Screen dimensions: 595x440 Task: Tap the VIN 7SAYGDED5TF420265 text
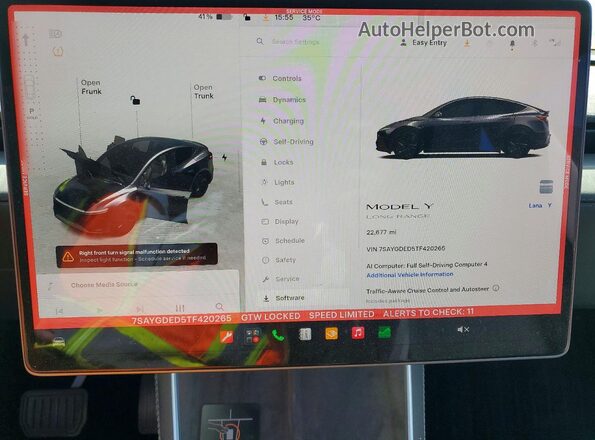(x=406, y=248)
